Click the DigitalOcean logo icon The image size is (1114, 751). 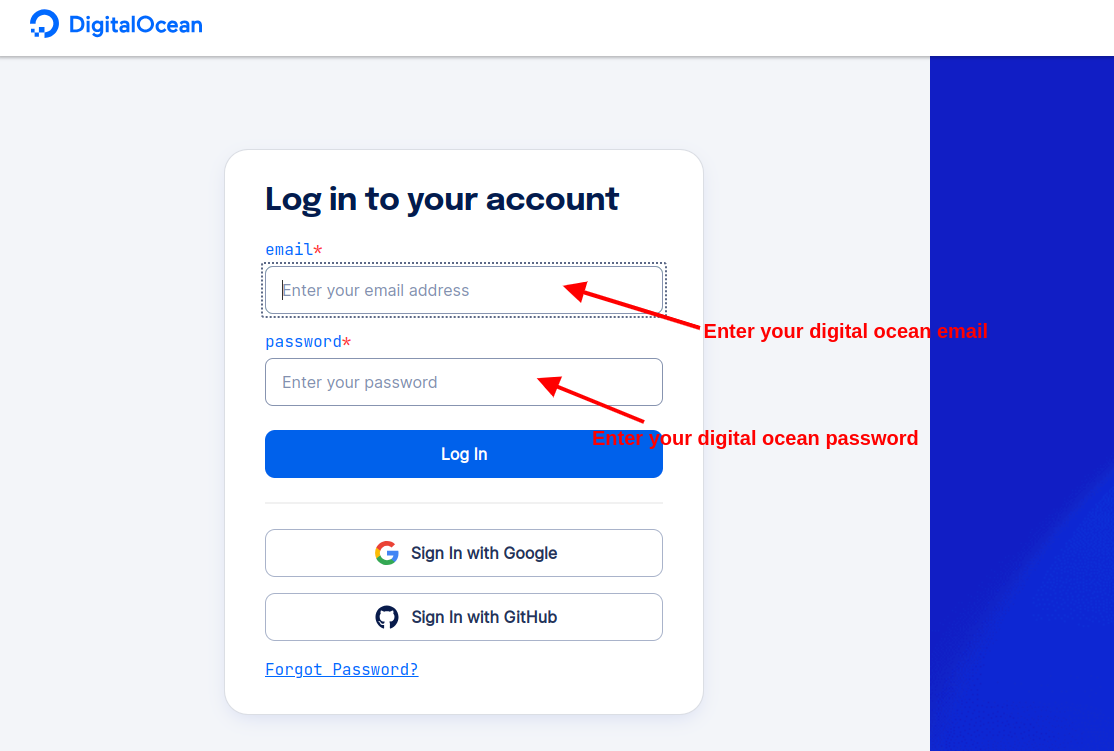45,24
